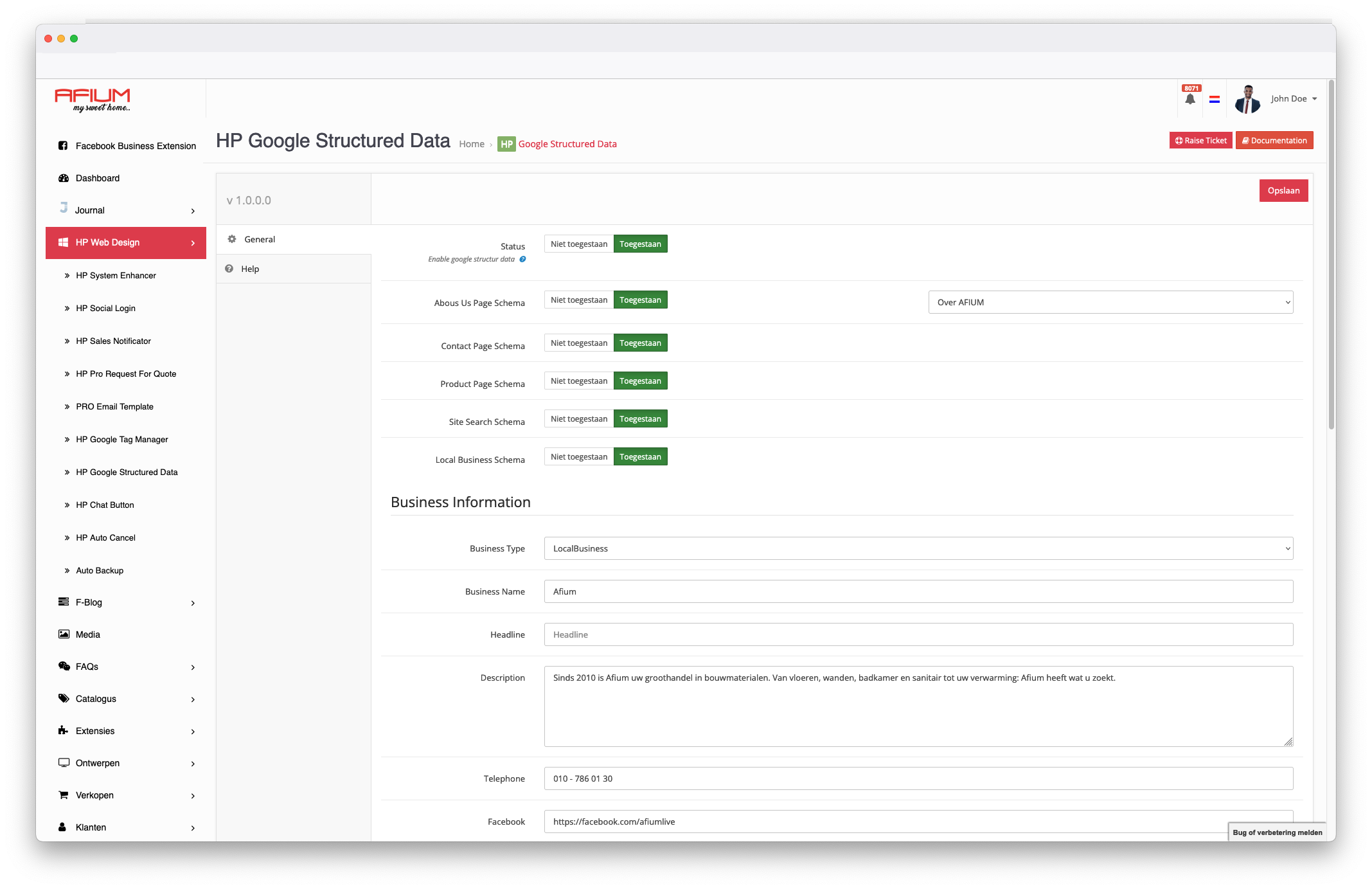The width and height of the screenshot is (1372, 889).
Task: Expand the Klanten menu
Action: (x=90, y=827)
